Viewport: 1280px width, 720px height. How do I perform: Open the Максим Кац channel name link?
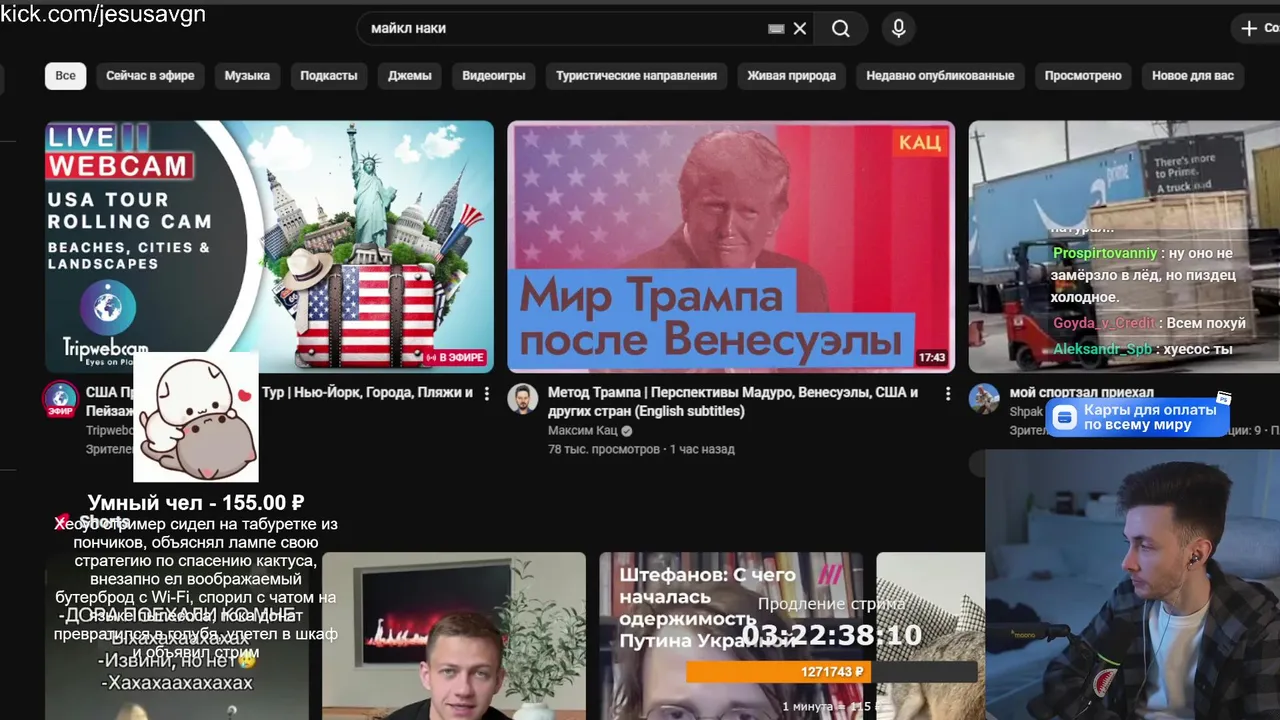583,431
